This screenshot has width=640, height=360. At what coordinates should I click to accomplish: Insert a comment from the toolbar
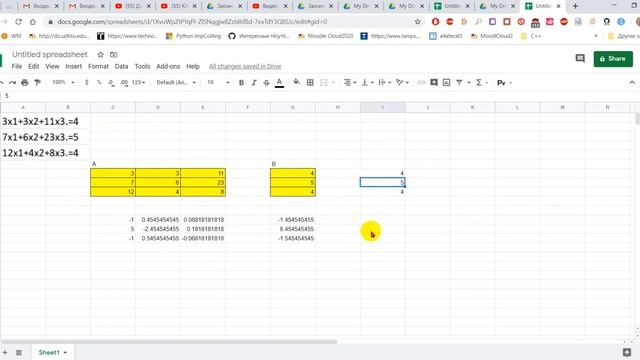tap(434, 82)
